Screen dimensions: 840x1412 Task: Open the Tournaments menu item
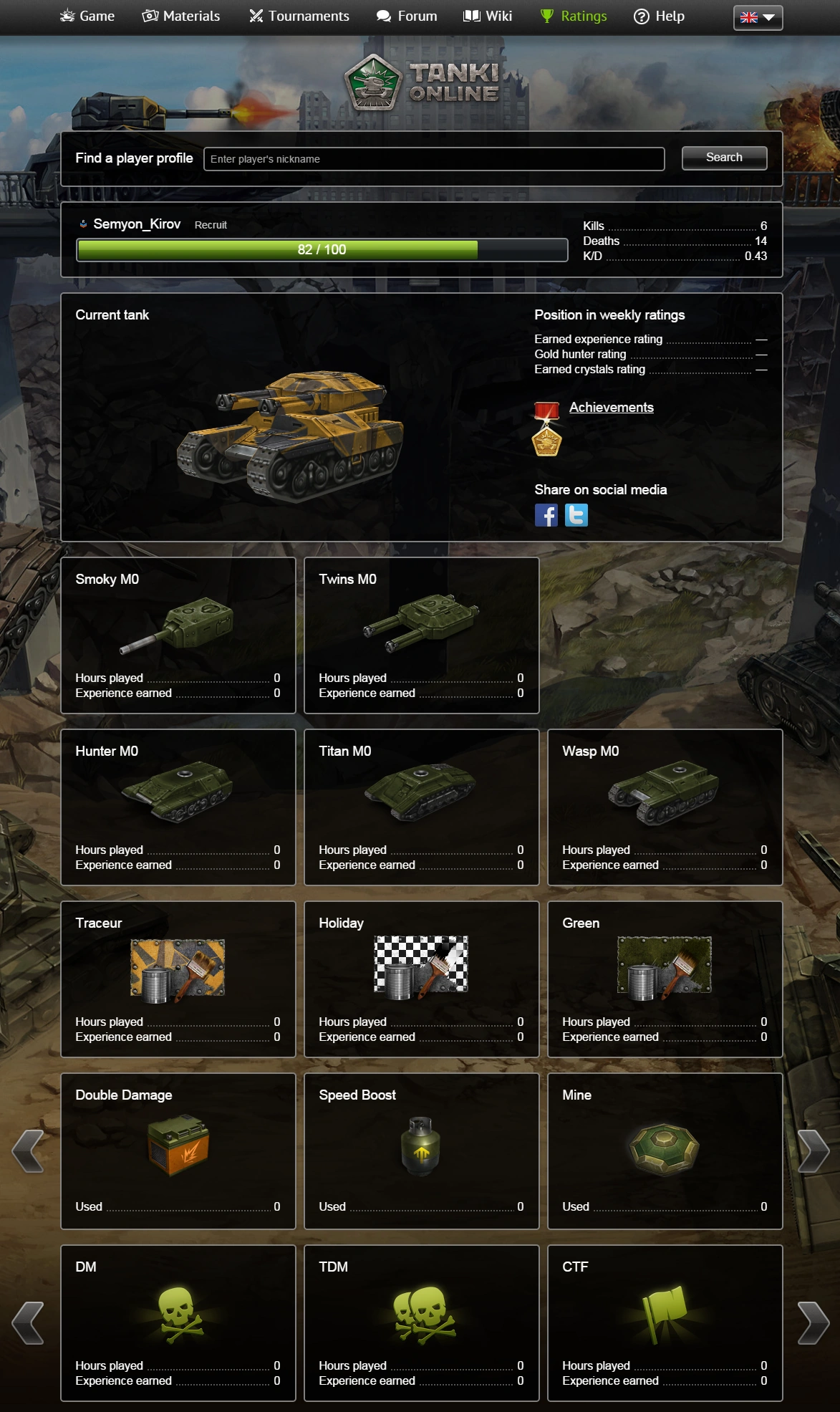coord(299,16)
